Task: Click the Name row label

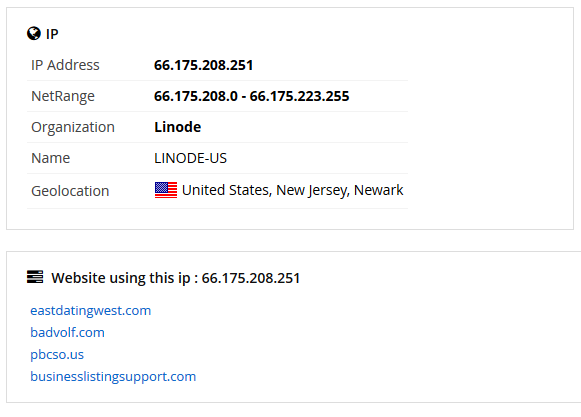Action: (x=51, y=158)
